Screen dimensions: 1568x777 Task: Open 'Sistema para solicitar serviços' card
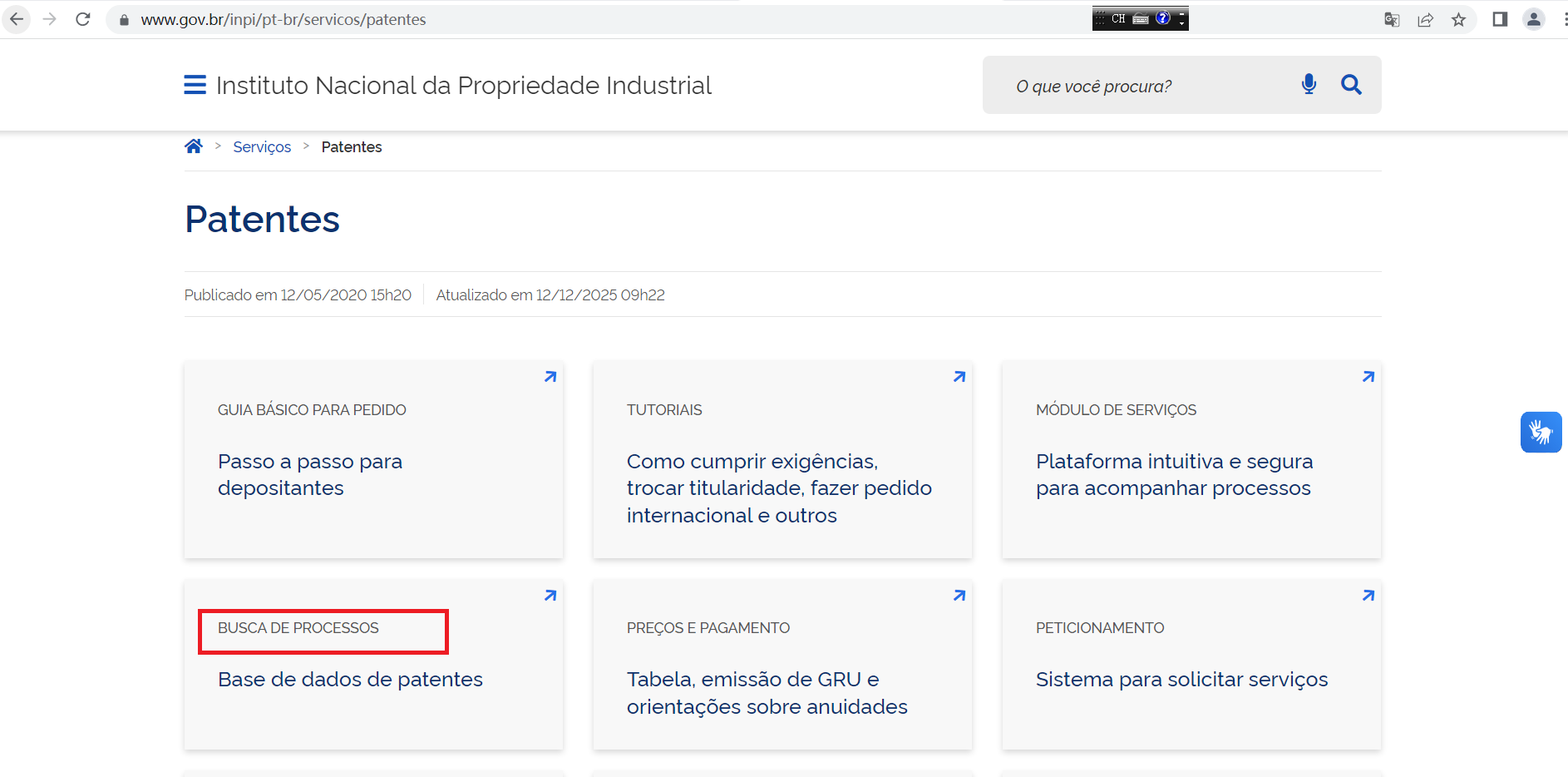tap(1181, 680)
